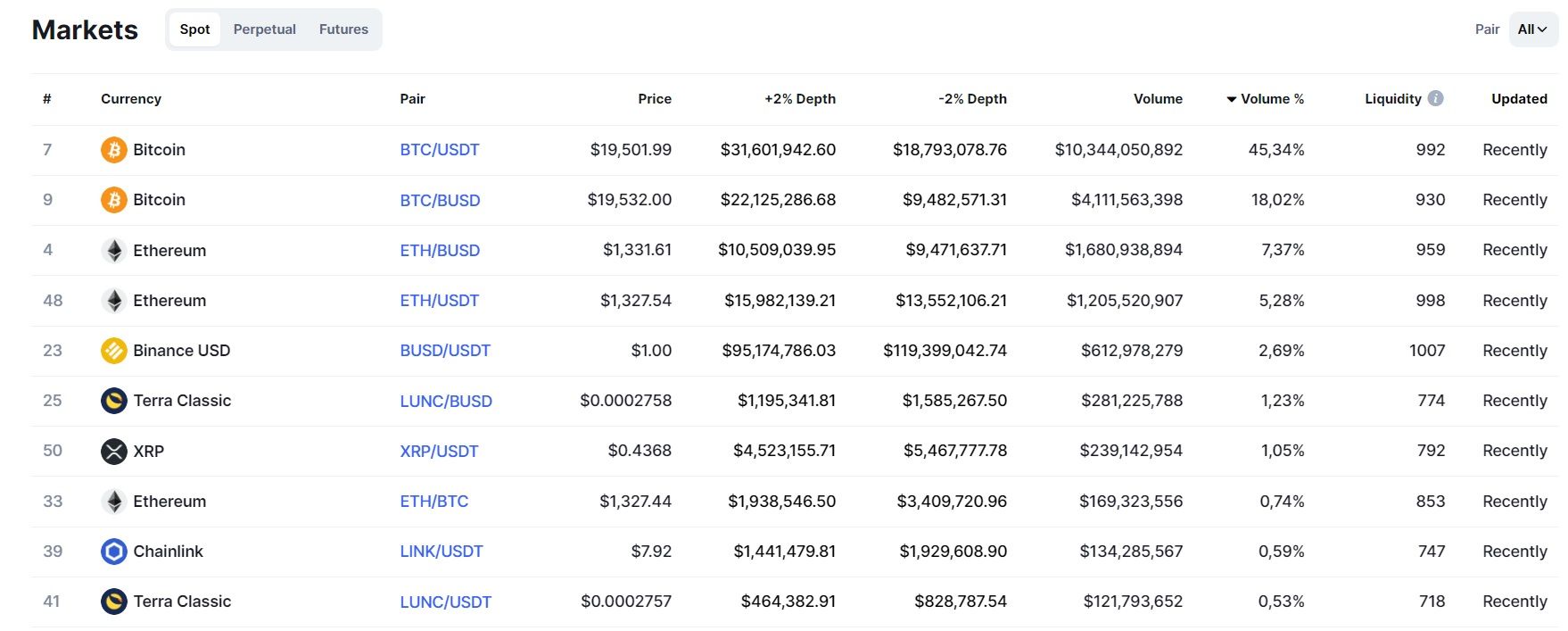Select the Spot markets tab

(x=194, y=29)
